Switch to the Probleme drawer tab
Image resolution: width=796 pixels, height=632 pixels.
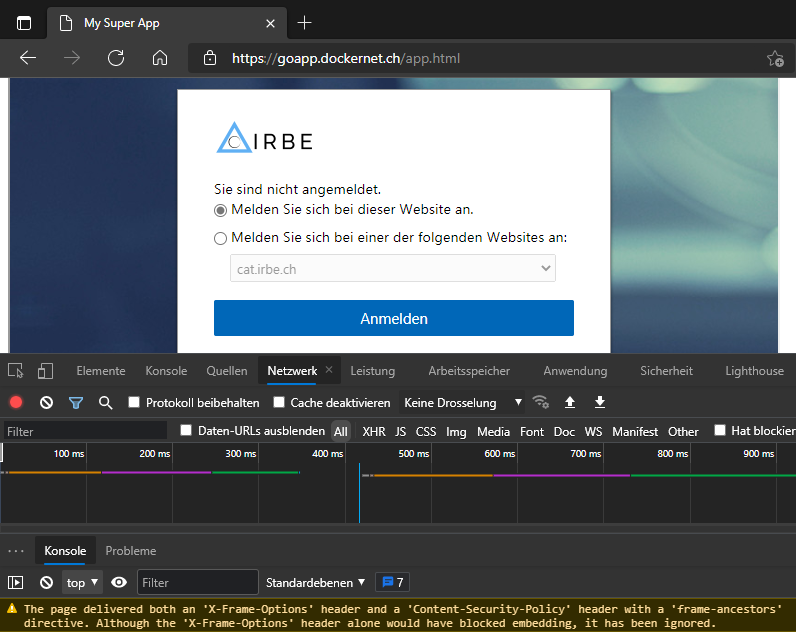pos(130,551)
